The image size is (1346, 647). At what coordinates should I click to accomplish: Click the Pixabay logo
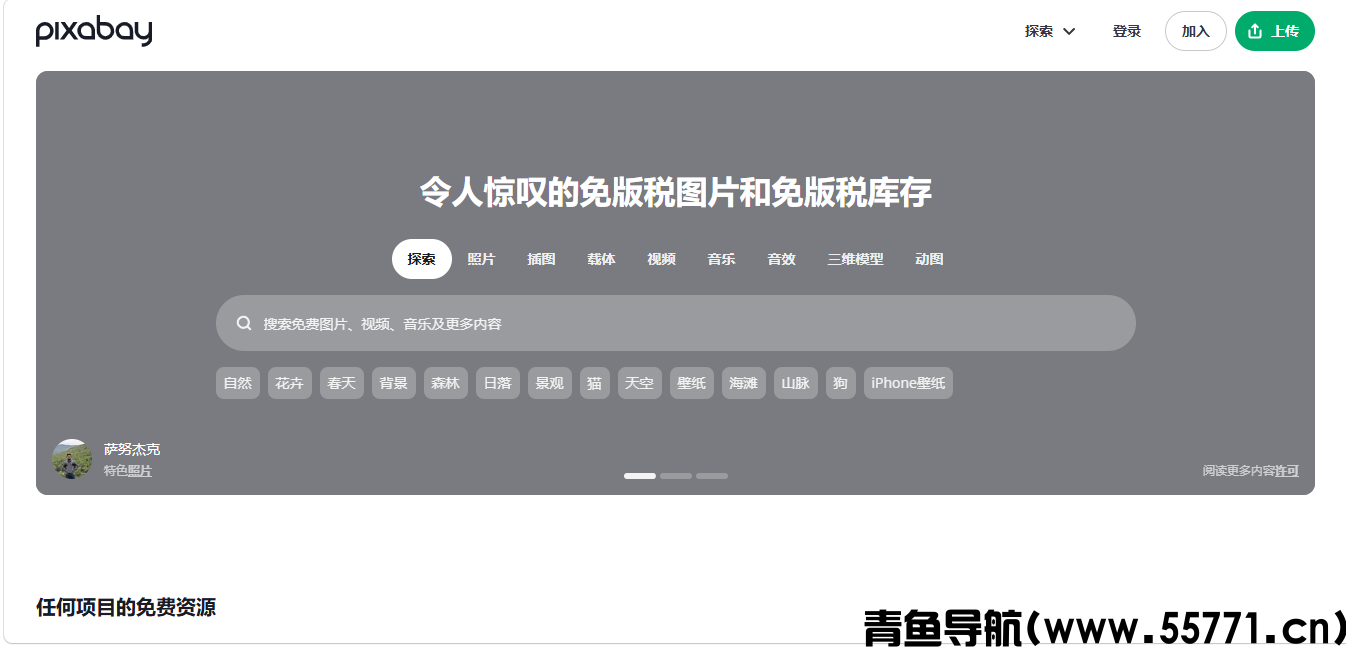coord(94,32)
